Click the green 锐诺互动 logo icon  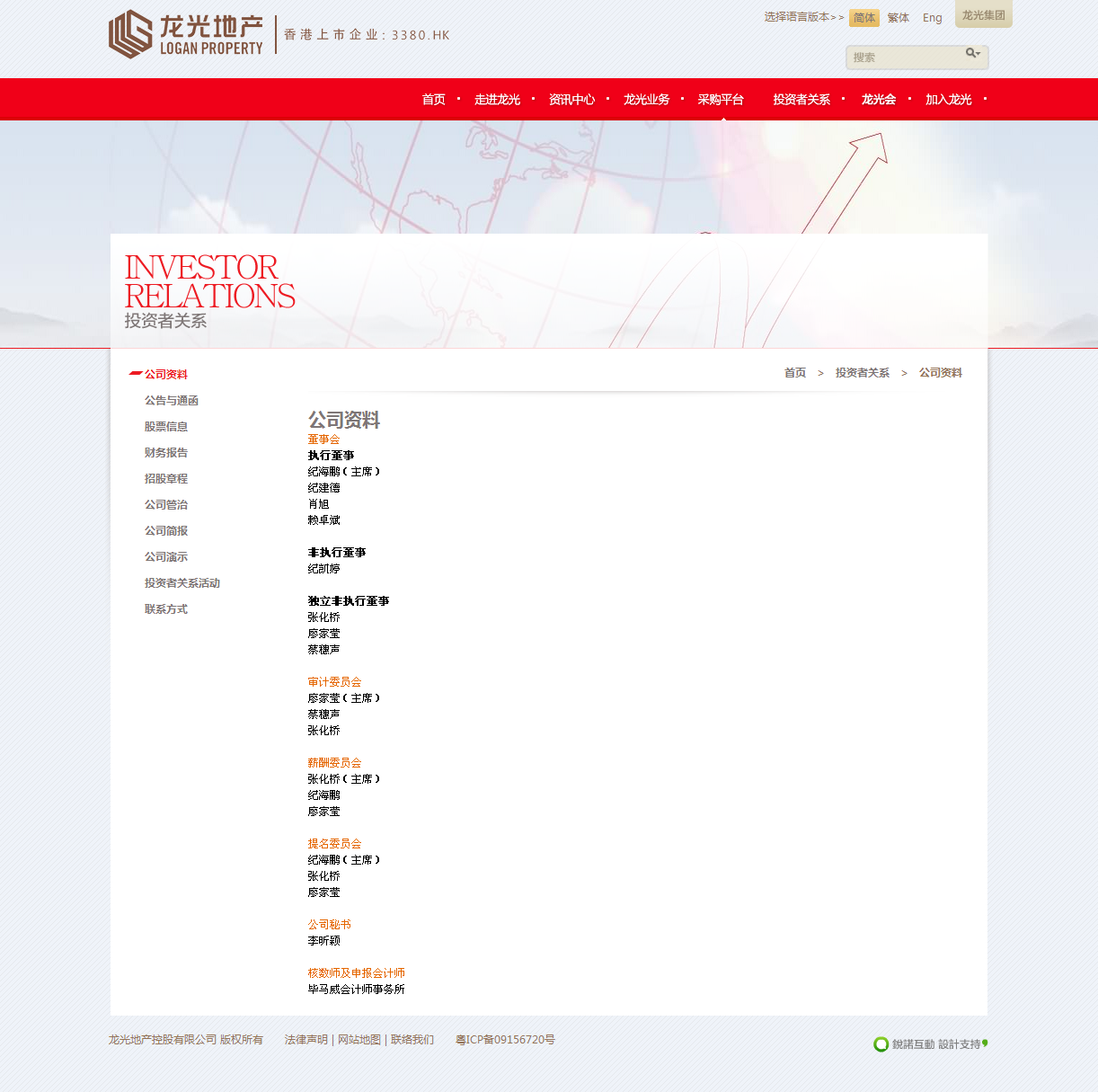coord(881,1044)
